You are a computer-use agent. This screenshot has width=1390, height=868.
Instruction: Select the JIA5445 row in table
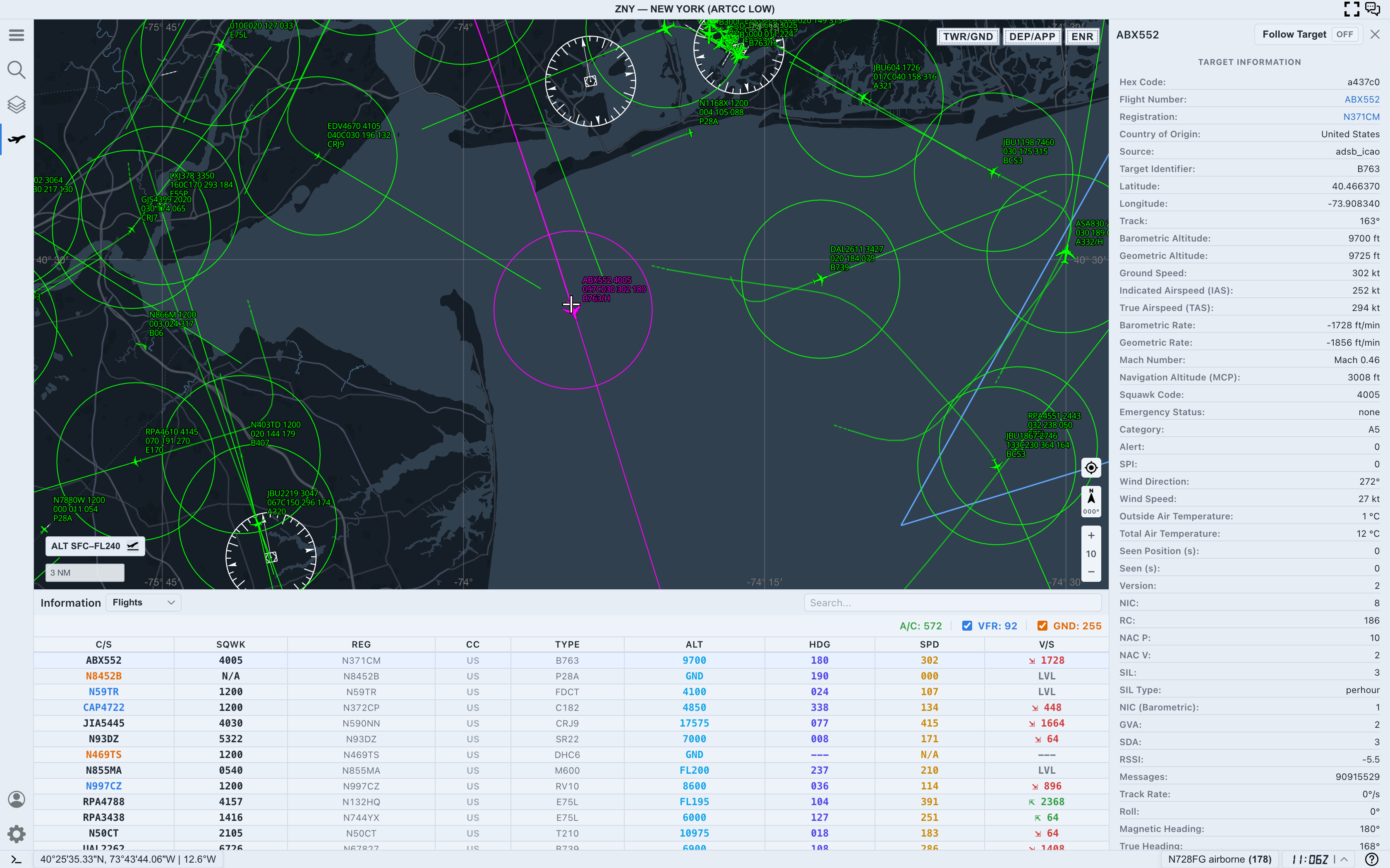point(571,723)
